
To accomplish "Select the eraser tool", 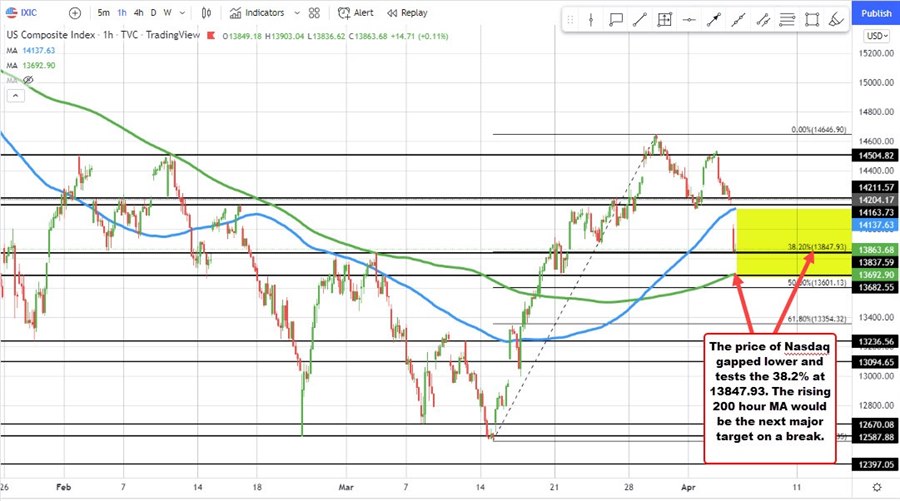I will 836,20.
